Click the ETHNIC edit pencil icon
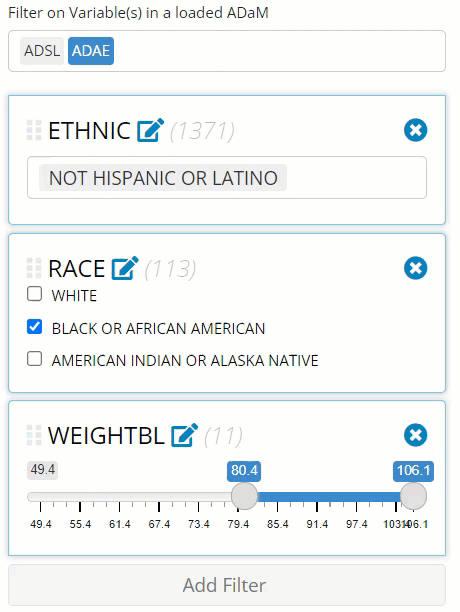This screenshot has height=612, width=460. (150, 130)
